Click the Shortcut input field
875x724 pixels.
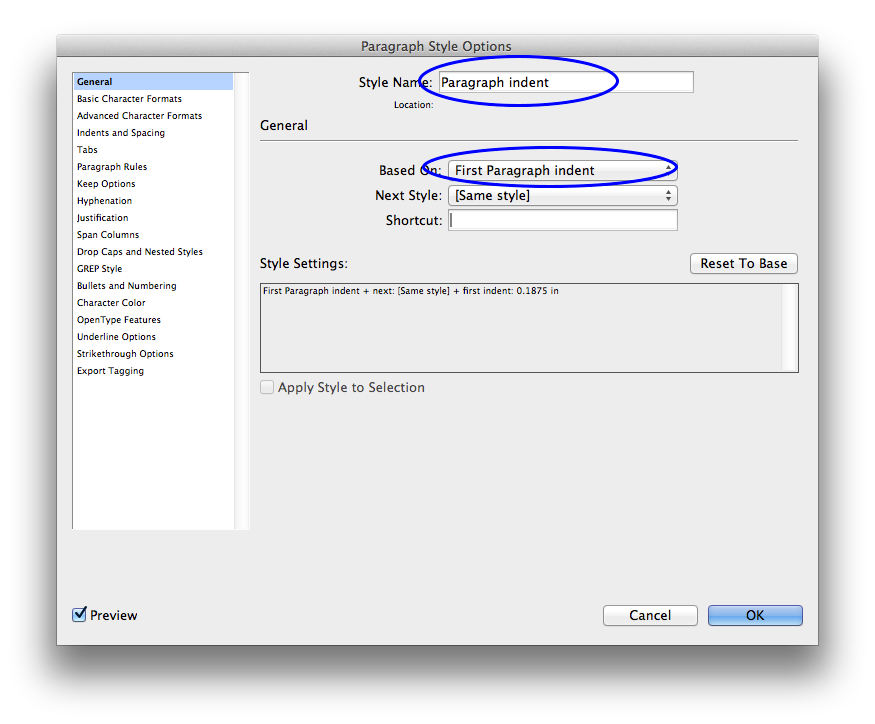(x=562, y=220)
